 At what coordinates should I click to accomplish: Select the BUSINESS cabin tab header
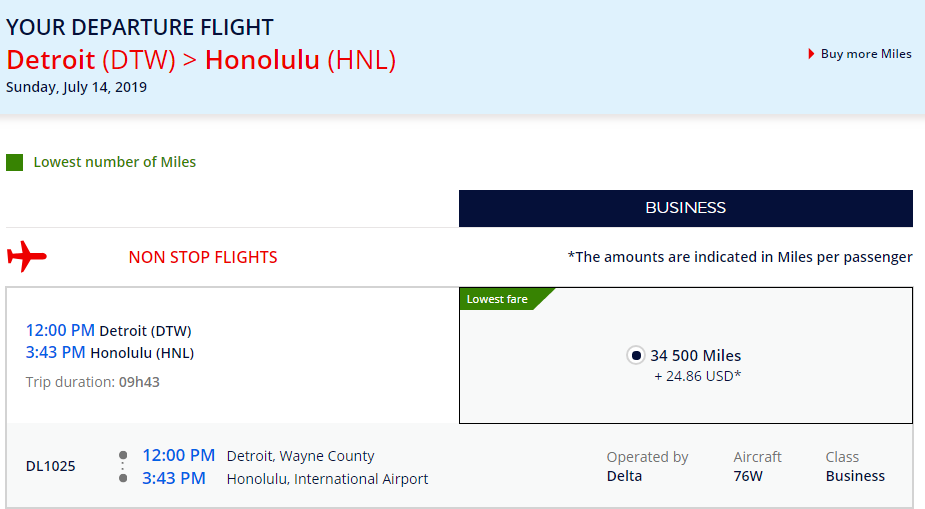(685, 208)
